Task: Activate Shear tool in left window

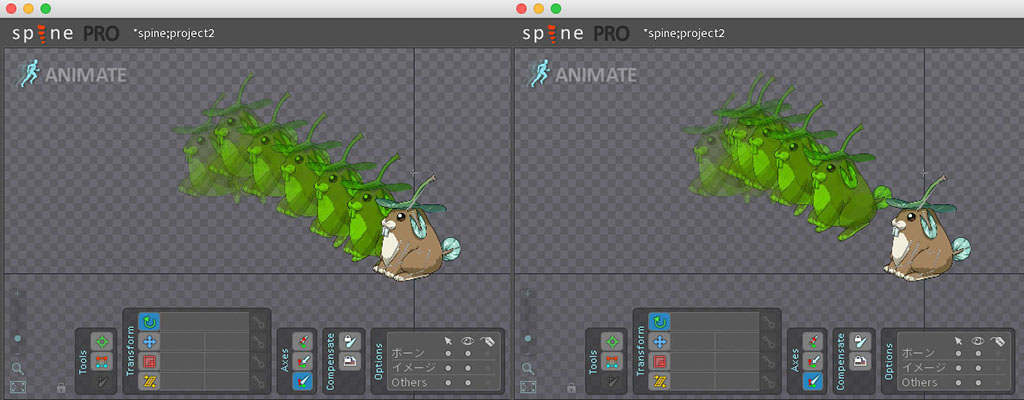Action: tap(149, 381)
